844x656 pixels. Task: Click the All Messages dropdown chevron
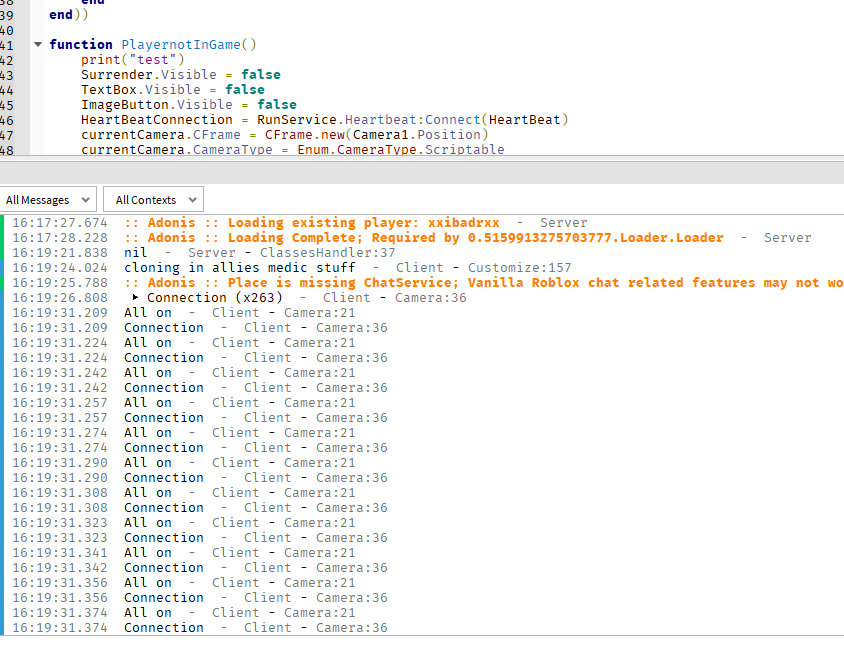(86, 199)
